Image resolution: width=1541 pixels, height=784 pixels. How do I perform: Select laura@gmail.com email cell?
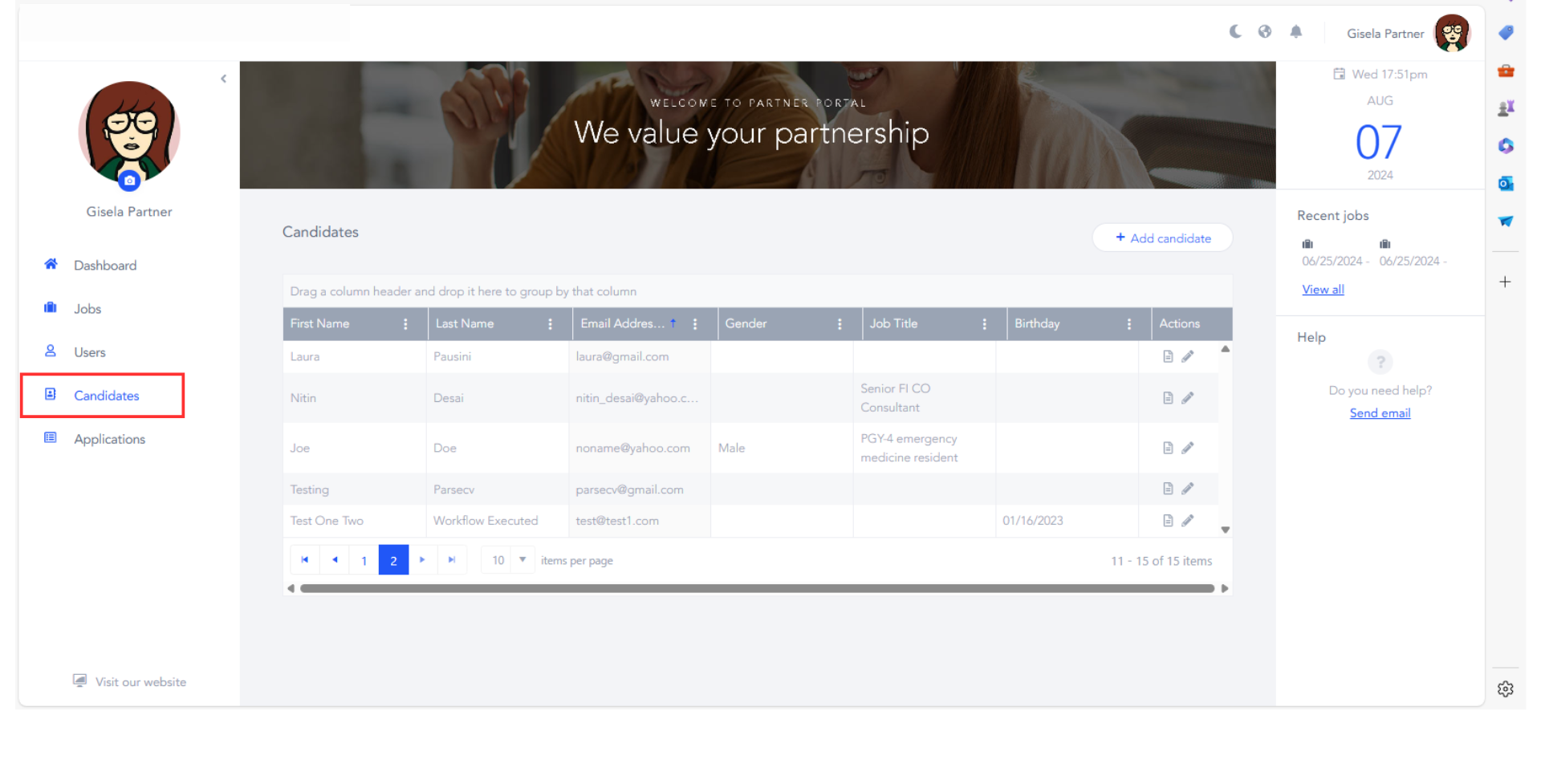pos(640,356)
